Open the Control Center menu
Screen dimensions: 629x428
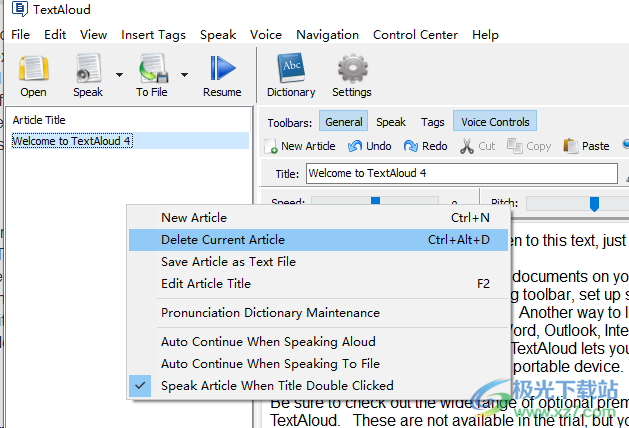[415, 35]
